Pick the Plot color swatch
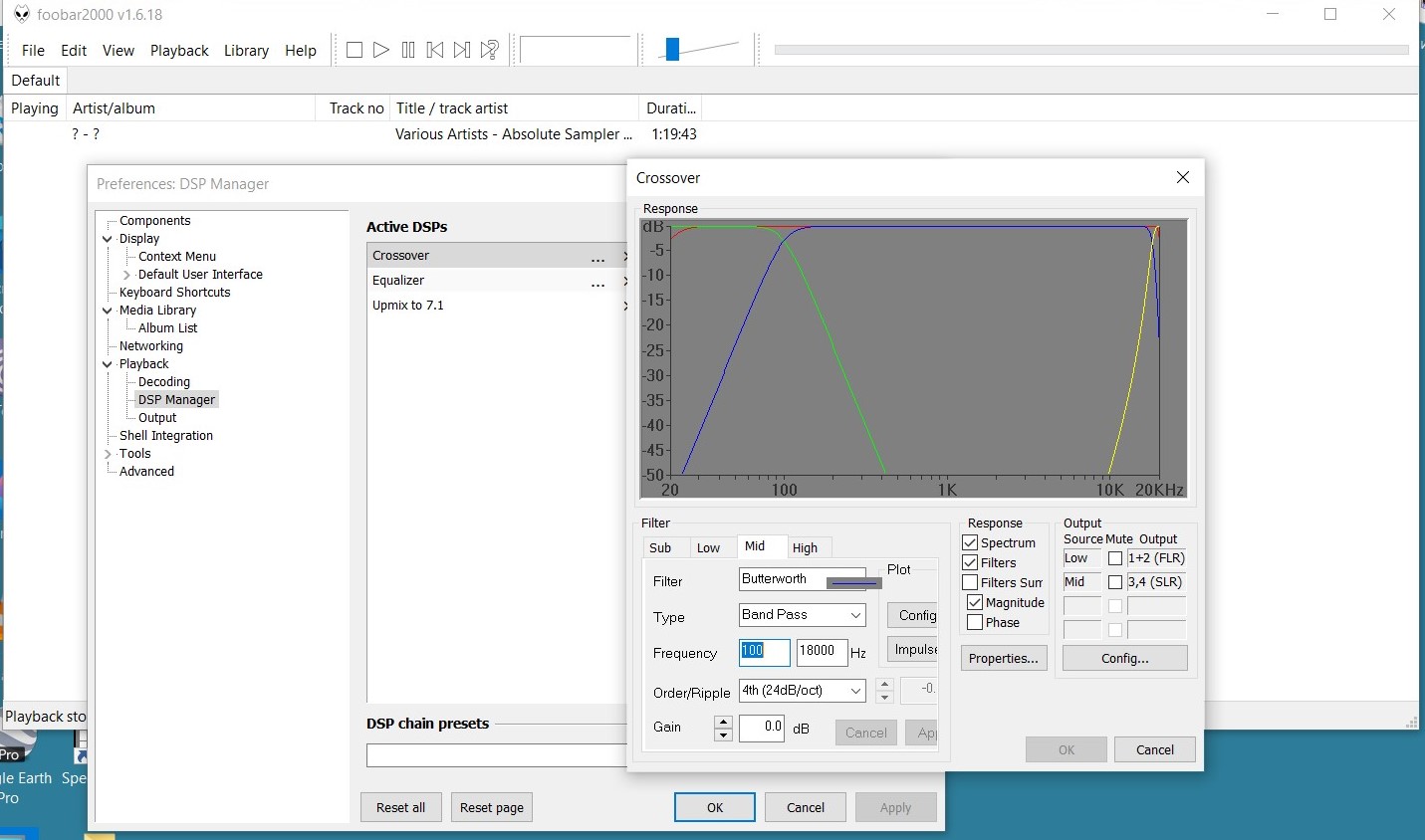 pos(853,582)
